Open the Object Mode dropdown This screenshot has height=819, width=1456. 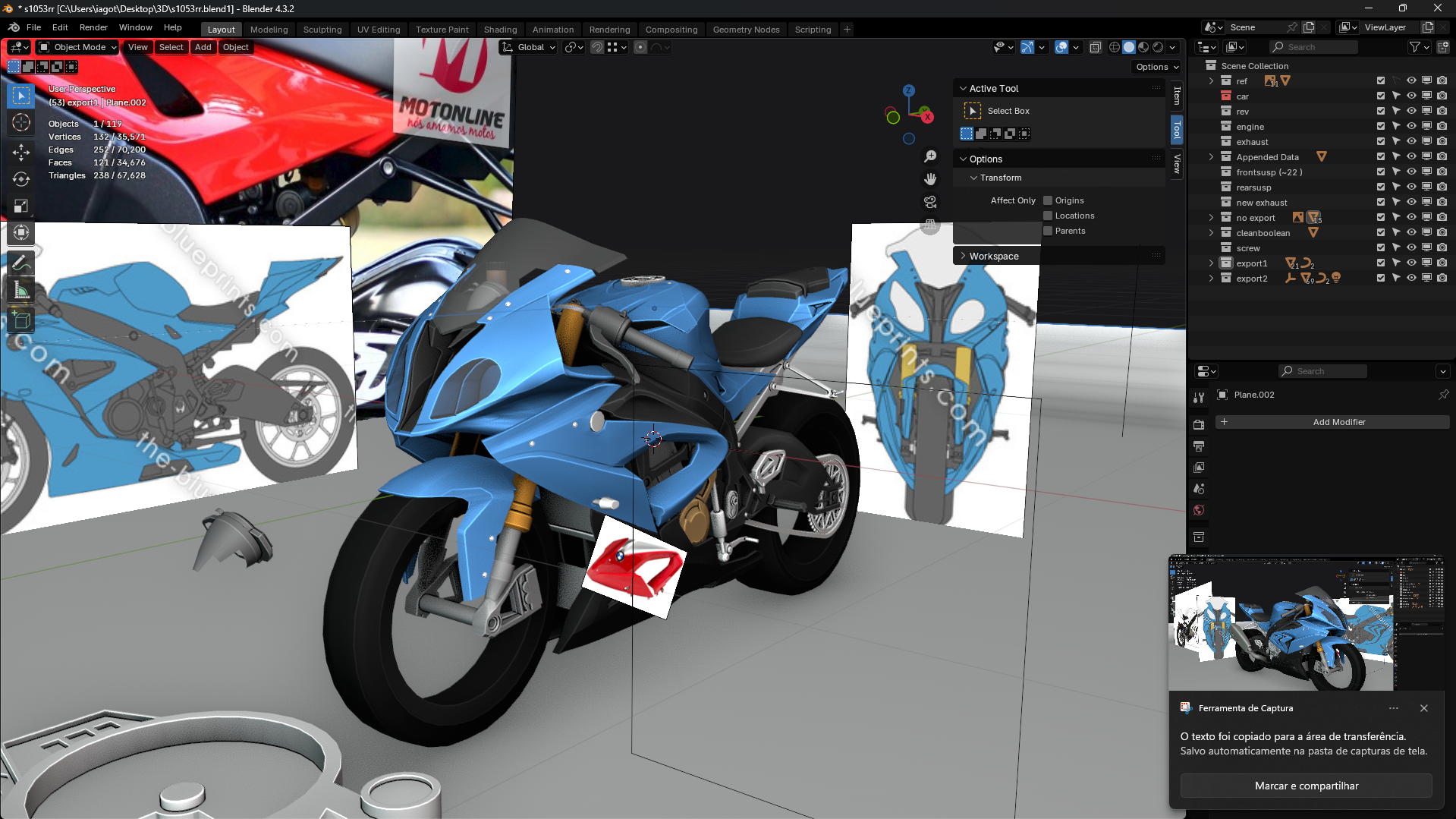pos(78,47)
